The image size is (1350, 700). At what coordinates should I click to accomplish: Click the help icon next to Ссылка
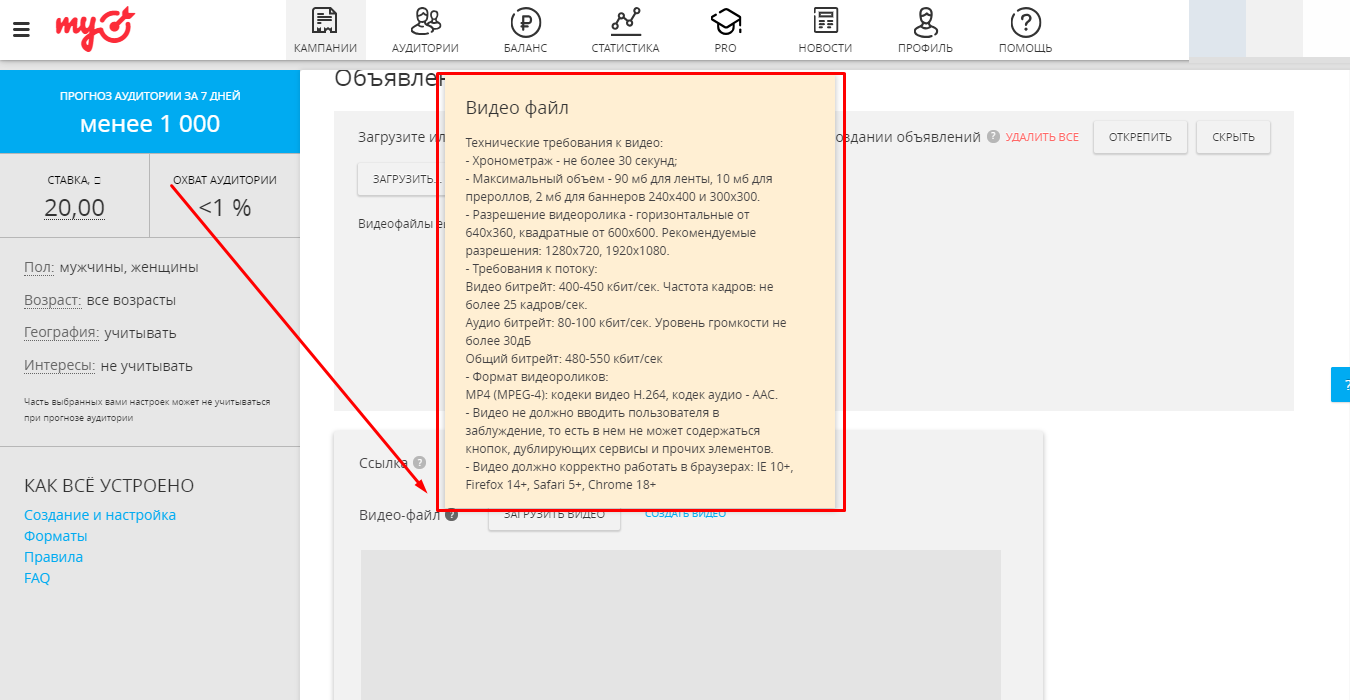(419, 463)
